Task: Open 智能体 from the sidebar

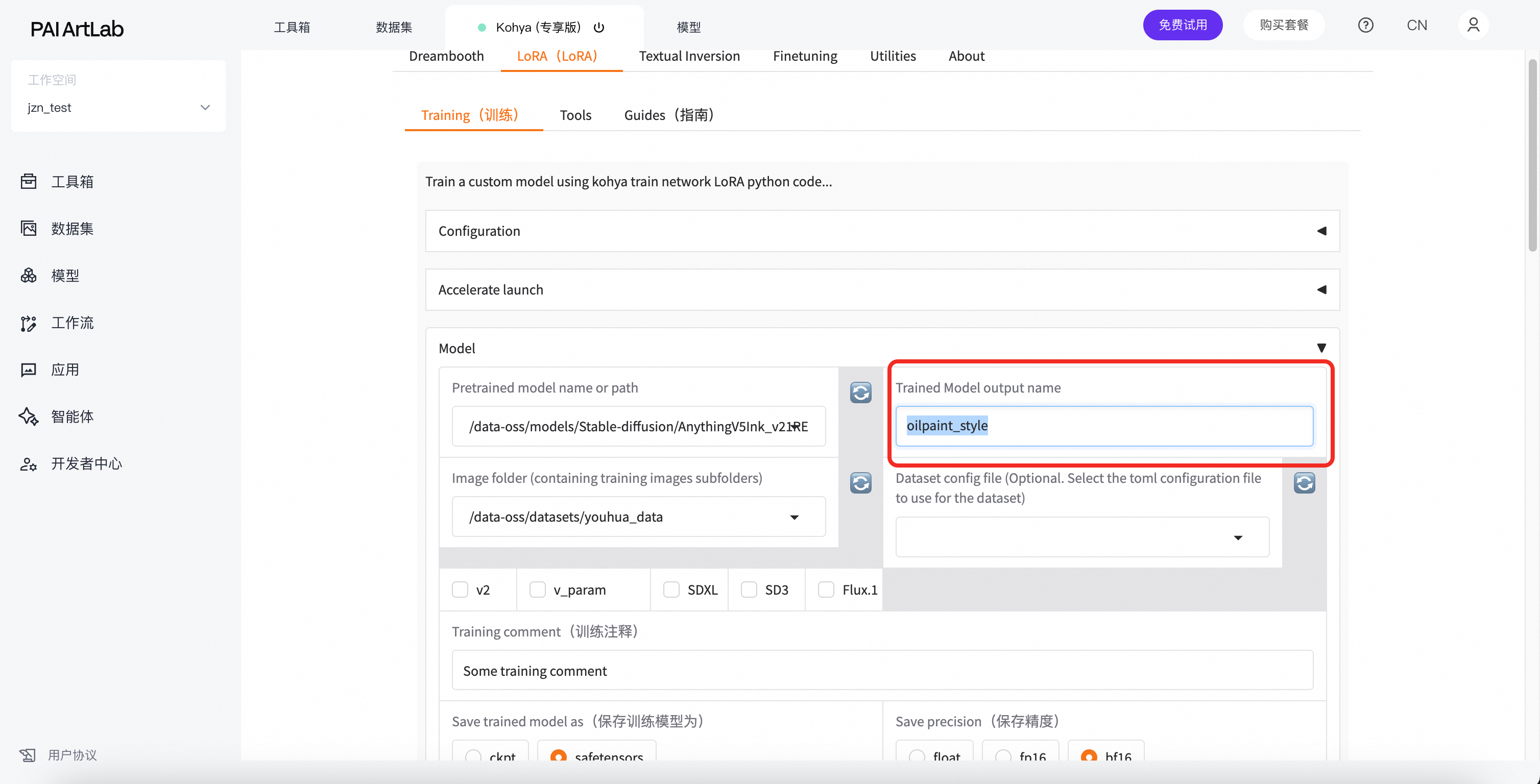Action: coord(71,416)
